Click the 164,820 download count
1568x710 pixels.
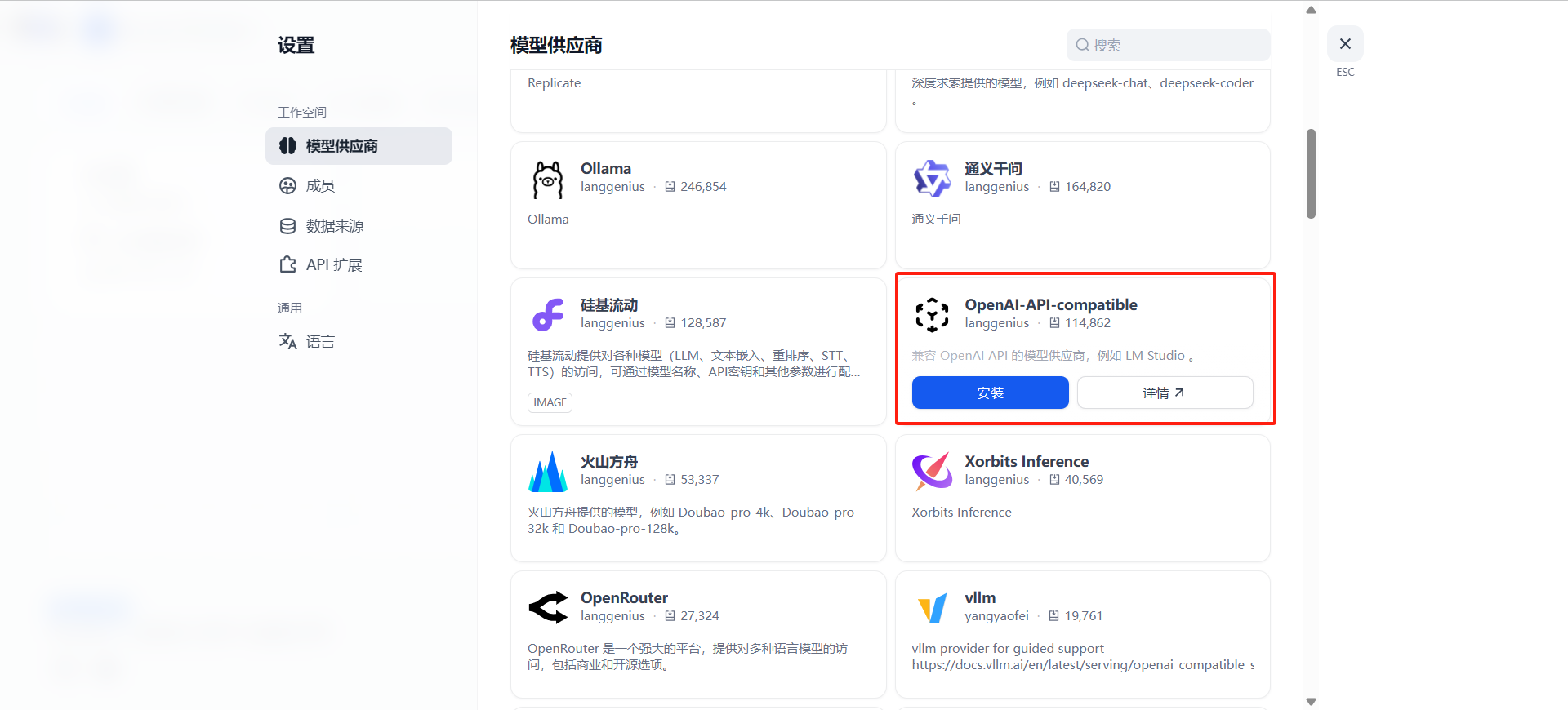coord(1088,187)
